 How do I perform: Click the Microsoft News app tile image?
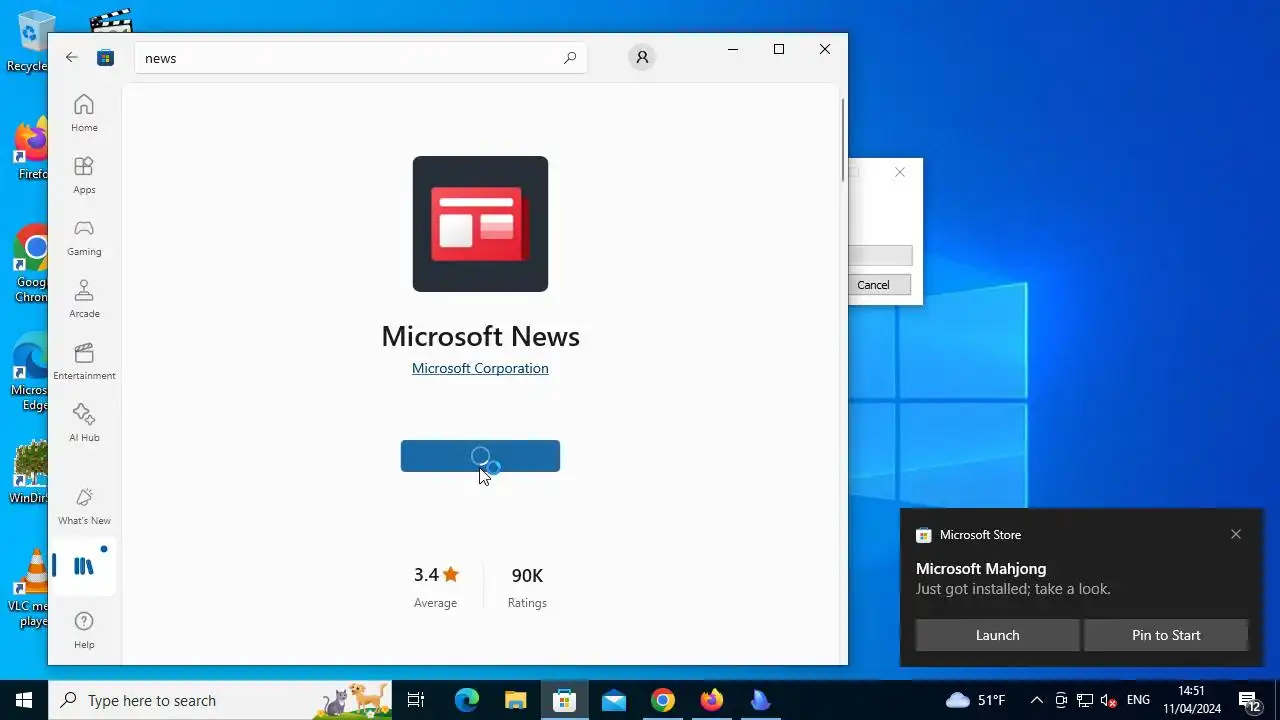[480, 224]
